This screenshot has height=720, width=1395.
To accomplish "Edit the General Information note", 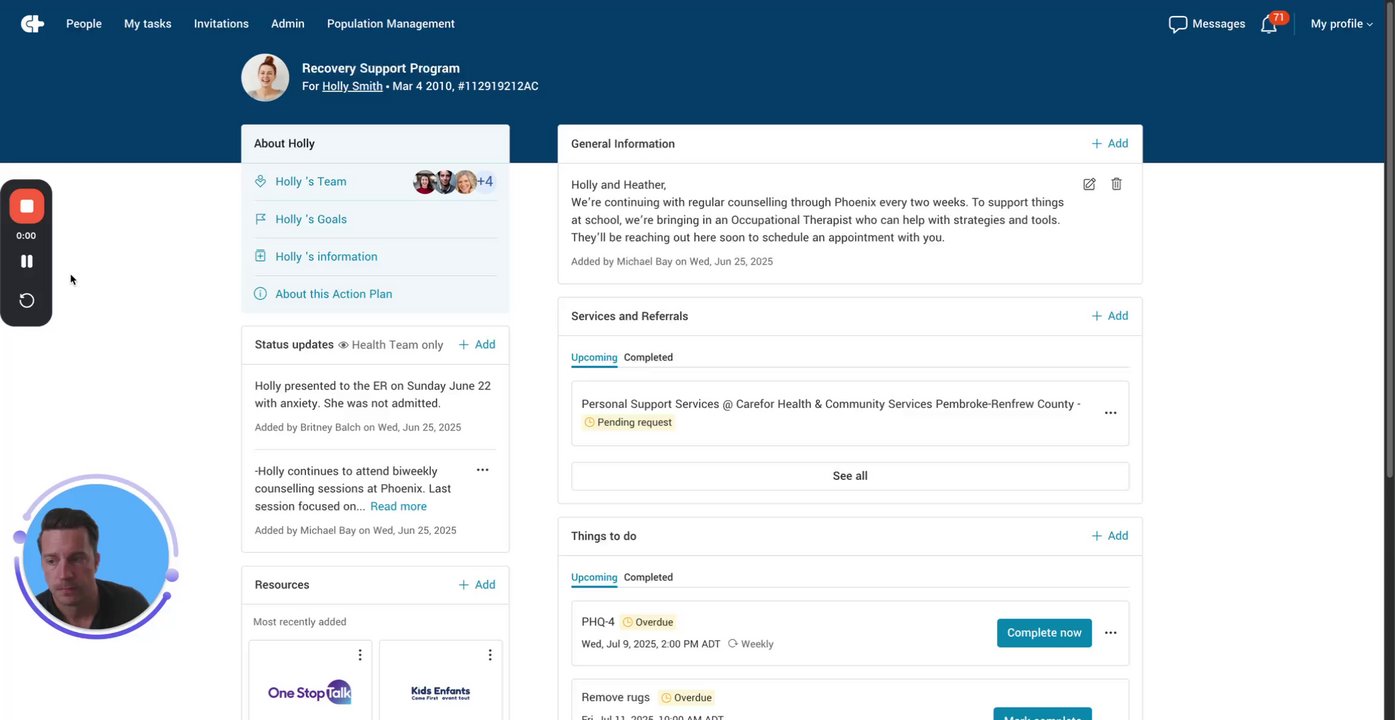I will (x=1089, y=184).
